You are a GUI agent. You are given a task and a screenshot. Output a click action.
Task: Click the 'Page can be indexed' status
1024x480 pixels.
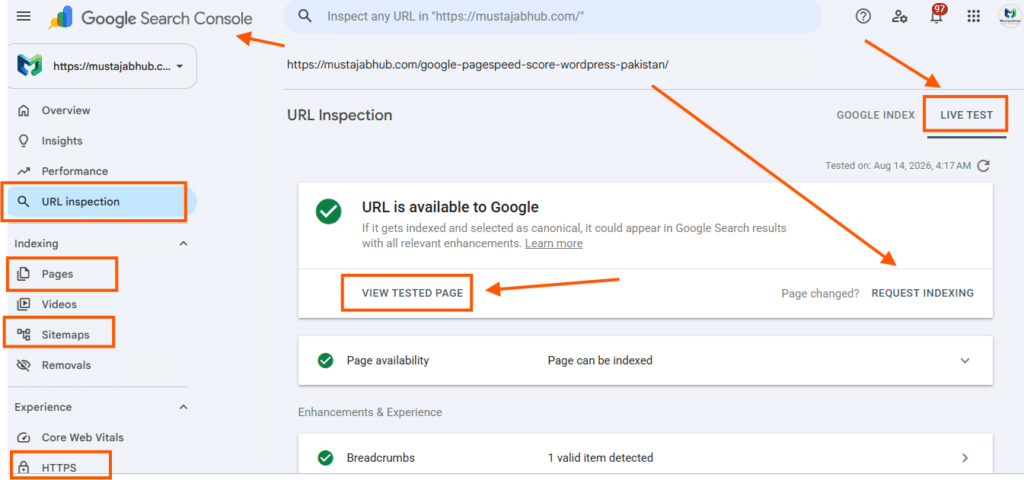(600, 360)
